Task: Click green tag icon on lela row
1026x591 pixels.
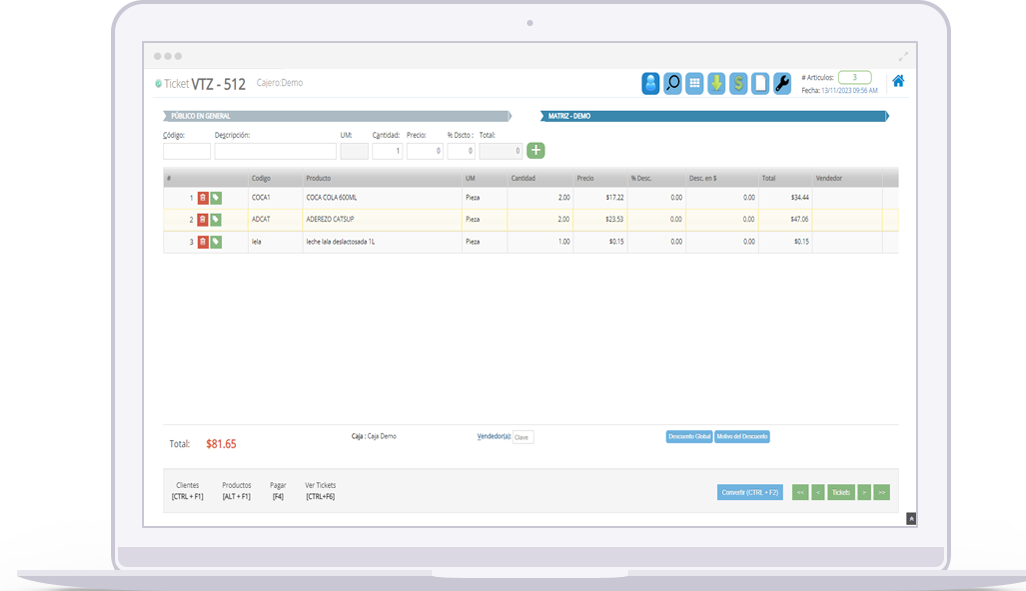Action: pyautogui.click(x=216, y=242)
